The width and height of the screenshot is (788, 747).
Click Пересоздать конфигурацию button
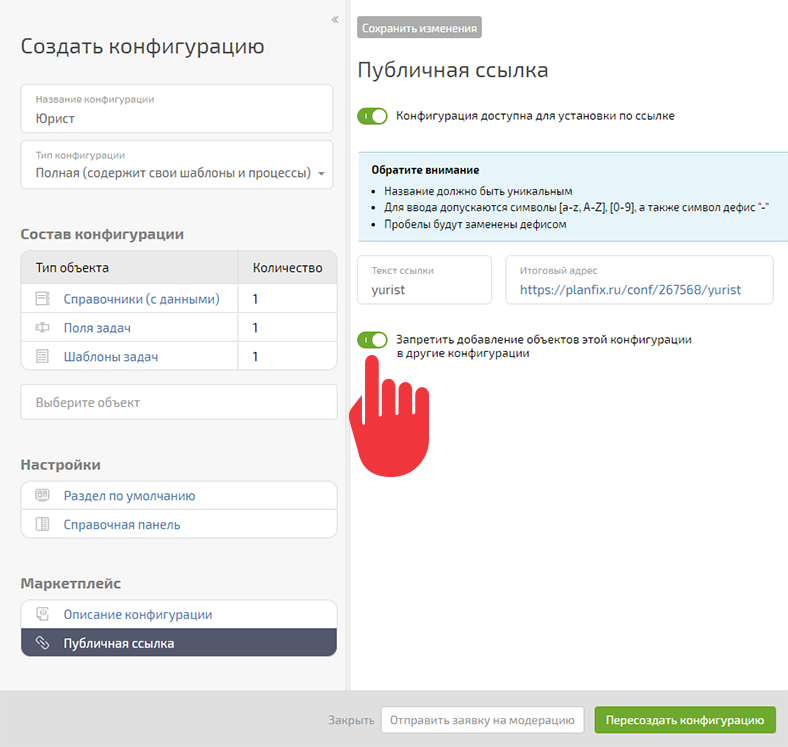pyautogui.click(x=685, y=720)
